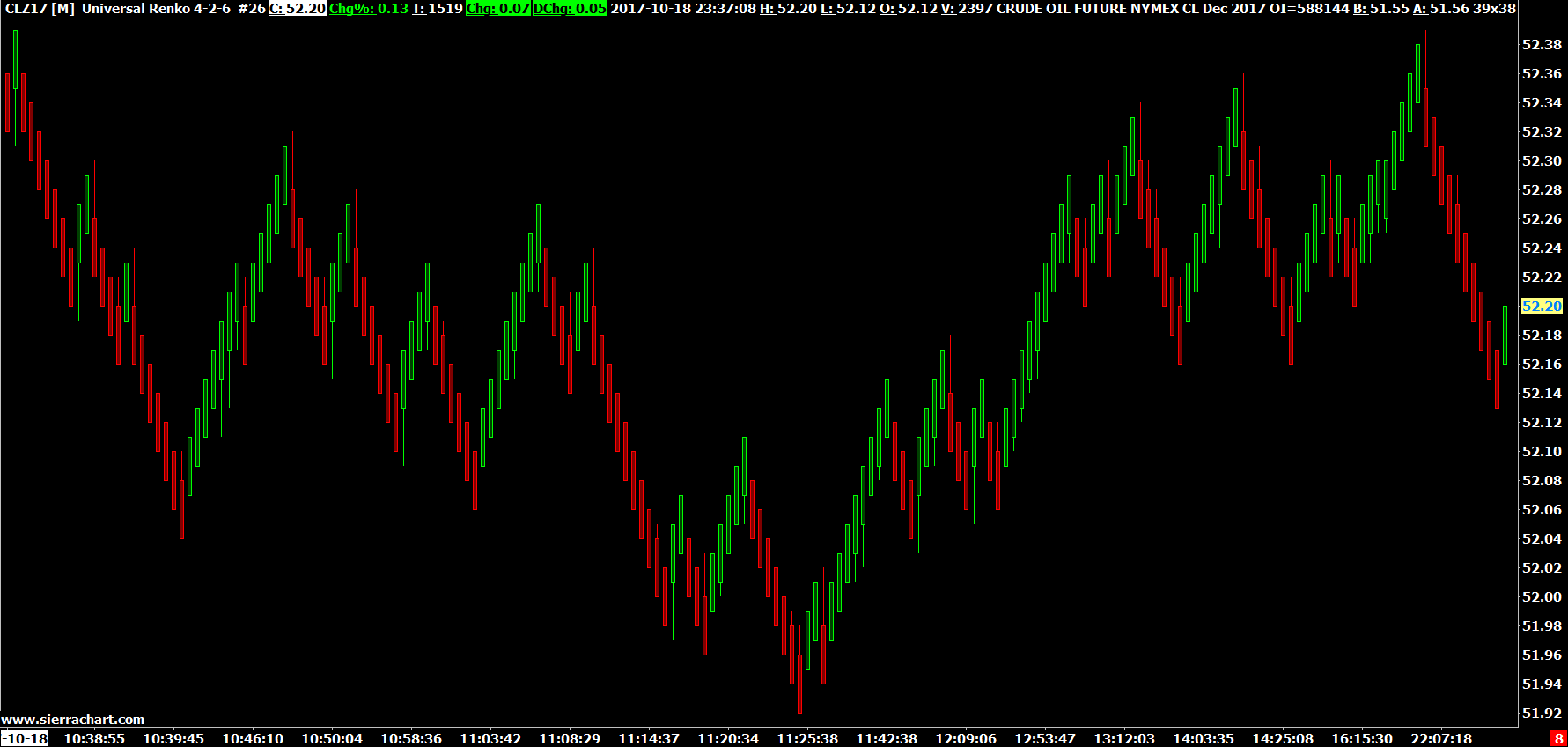This screenshot has height=747, width=1568.
Task: Select the 52.32 price scale label
Action: (1542, 132)
